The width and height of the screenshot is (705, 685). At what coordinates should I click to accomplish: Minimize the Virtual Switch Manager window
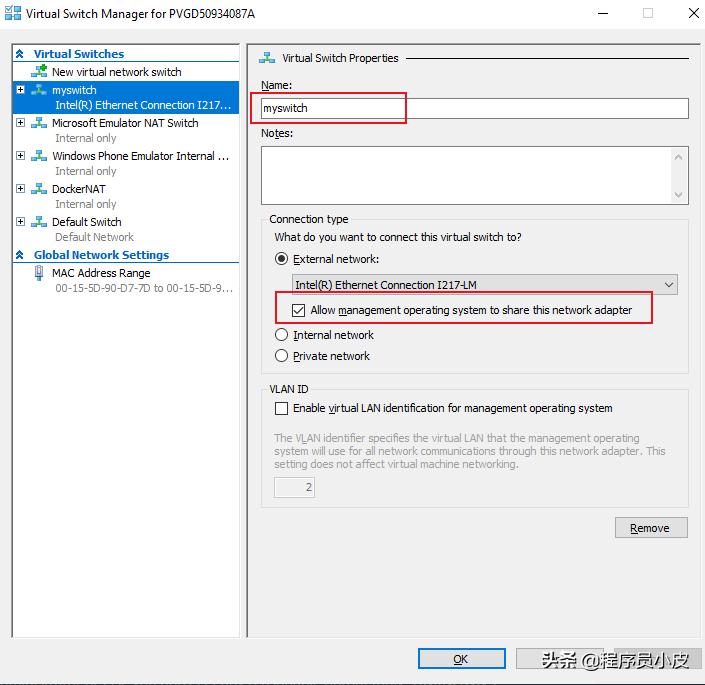[x=603, y=13]
